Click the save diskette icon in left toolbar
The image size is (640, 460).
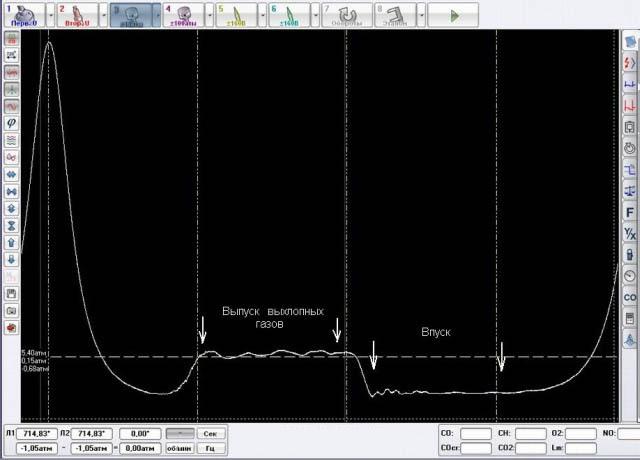click(x=11, y=293)
